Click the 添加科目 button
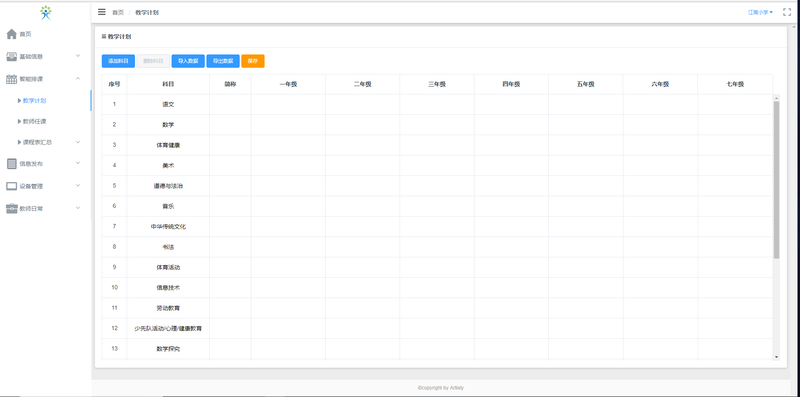 click(118, 61)
